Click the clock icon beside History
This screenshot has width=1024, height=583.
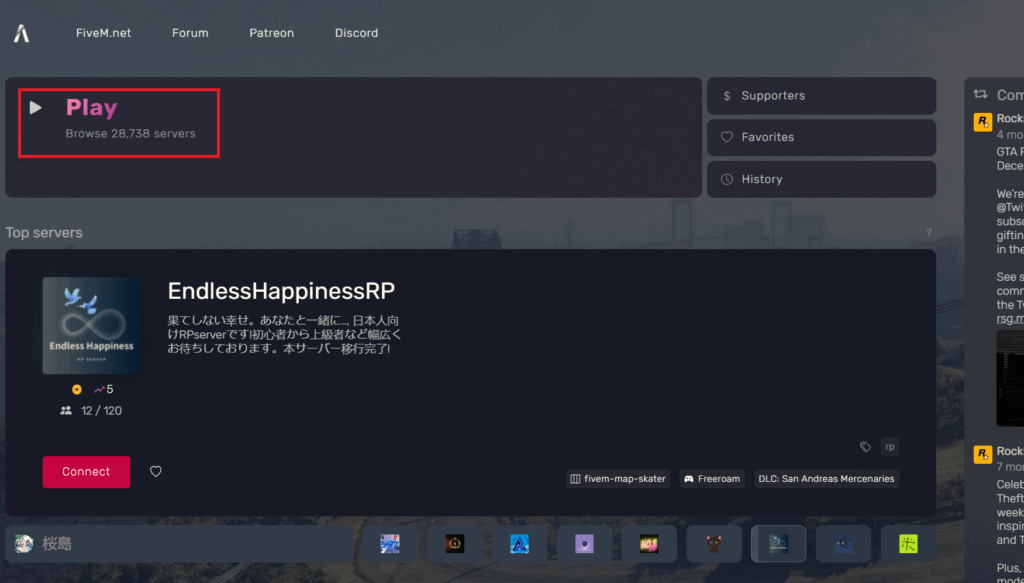727,180
